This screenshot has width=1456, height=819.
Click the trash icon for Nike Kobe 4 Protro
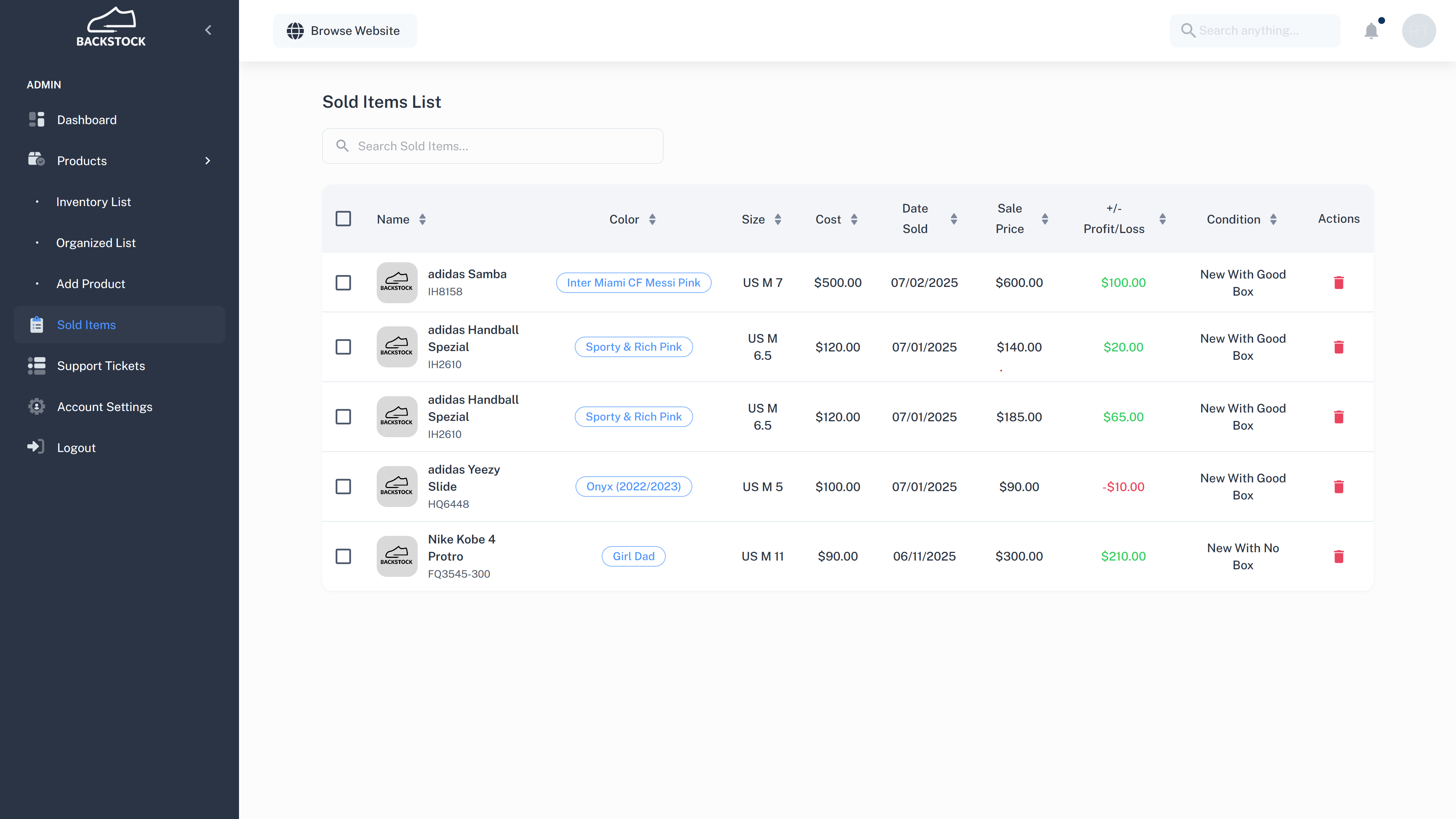pyautogui.click(x=1338, y=556)
